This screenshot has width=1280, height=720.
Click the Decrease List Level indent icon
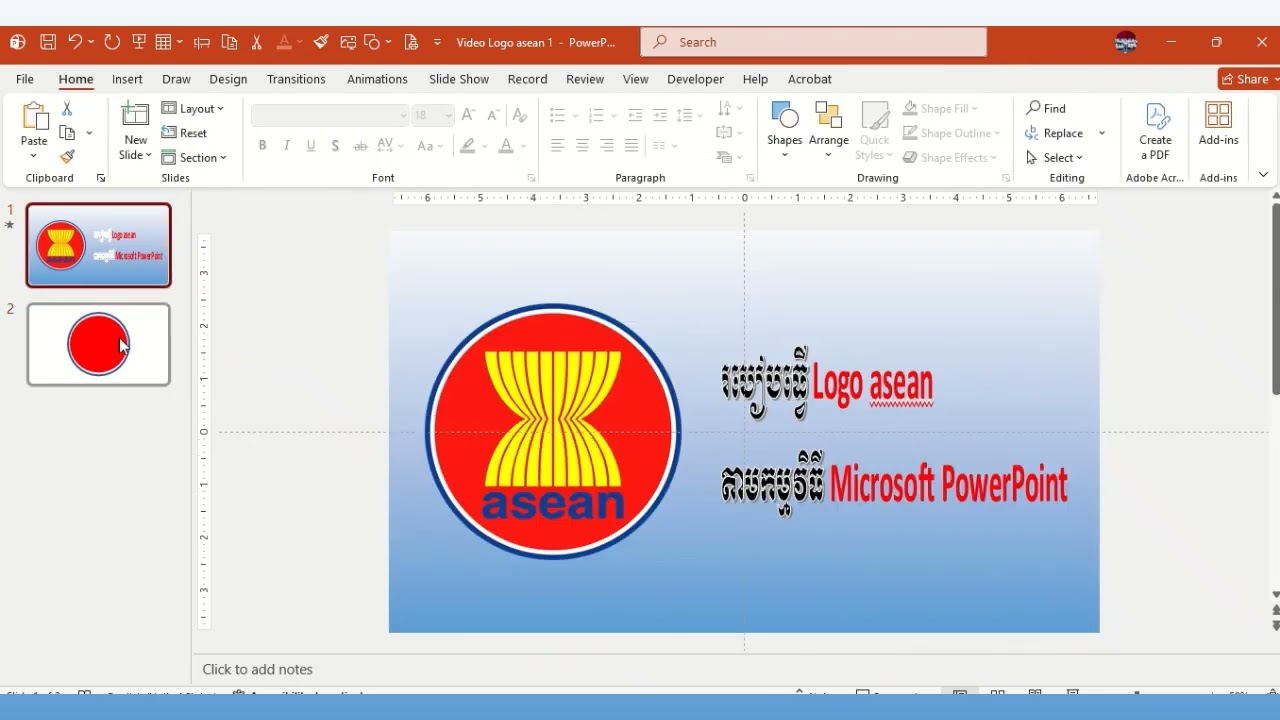pos(635,115)
